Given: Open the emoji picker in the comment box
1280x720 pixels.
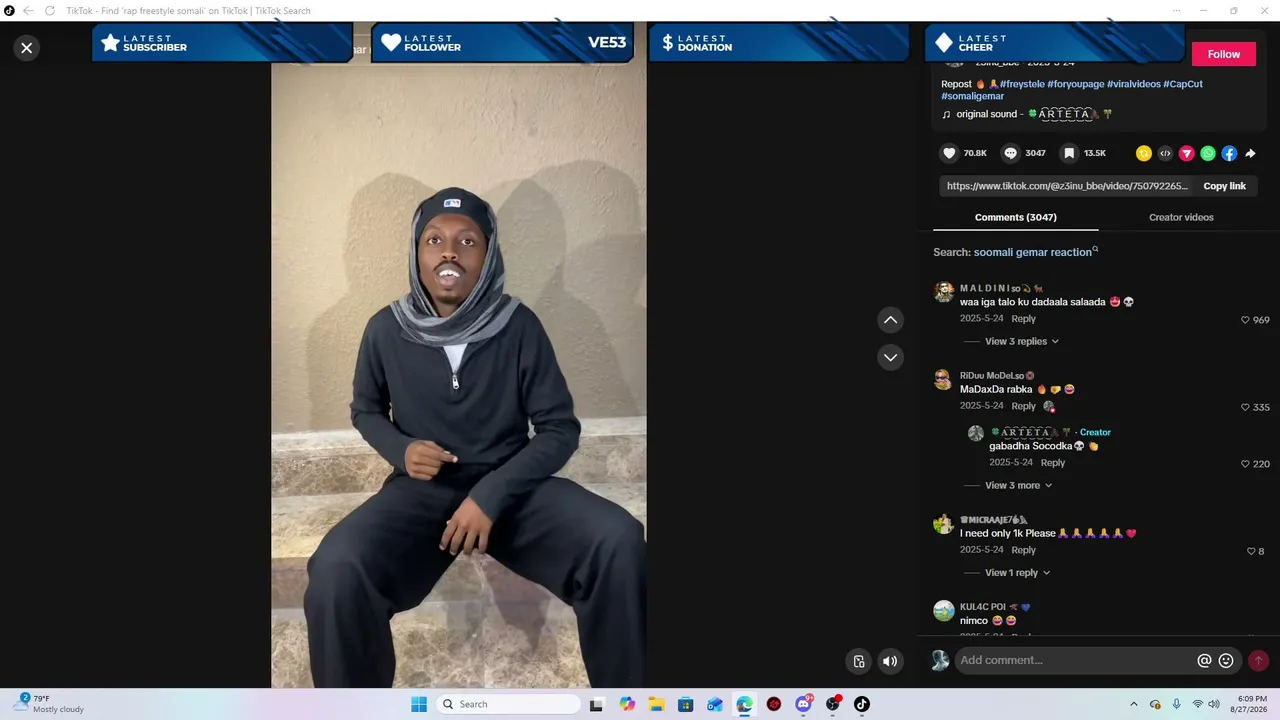Looking at the screenshot, I should point(1226,660).
